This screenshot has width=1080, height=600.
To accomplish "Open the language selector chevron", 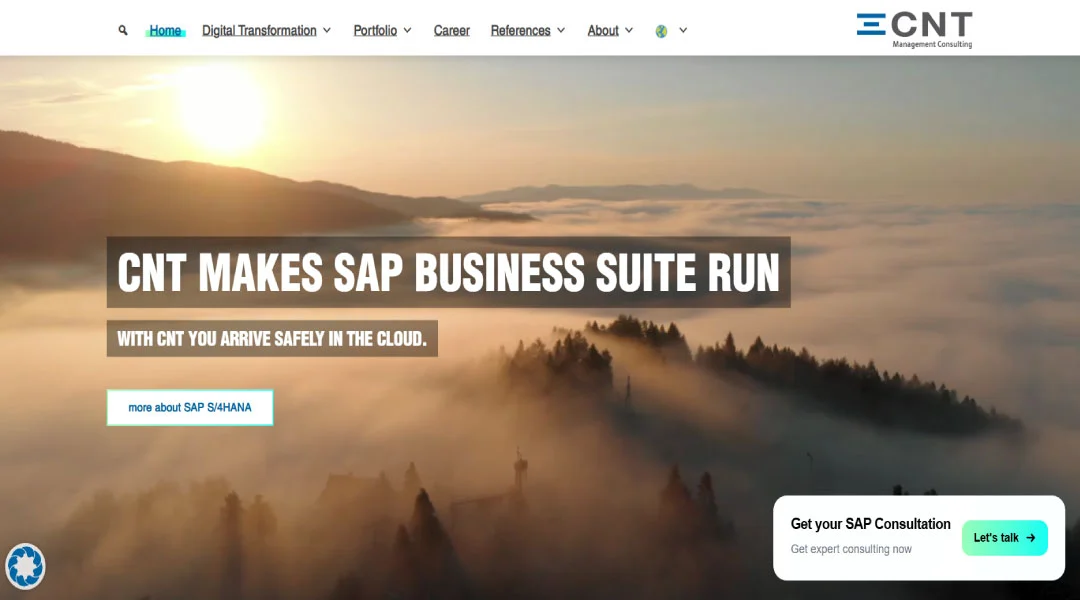I will point(683,30).
